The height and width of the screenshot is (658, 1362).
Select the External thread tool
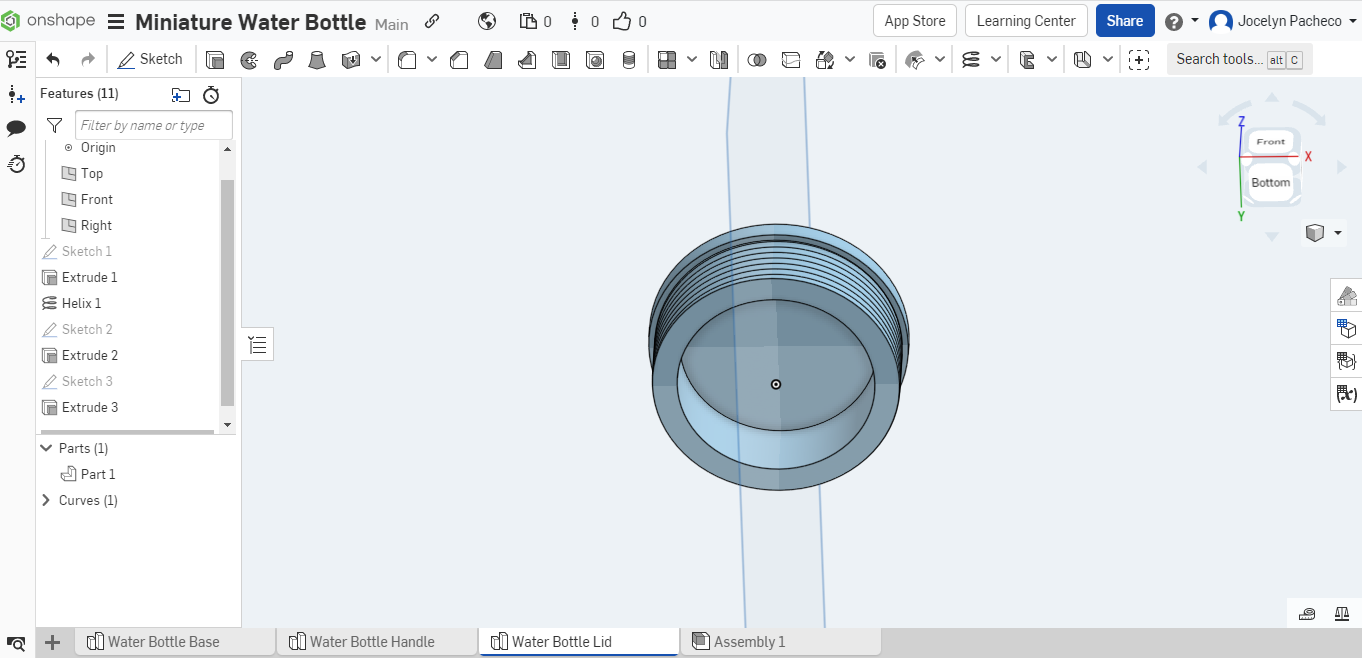point(629,60)
